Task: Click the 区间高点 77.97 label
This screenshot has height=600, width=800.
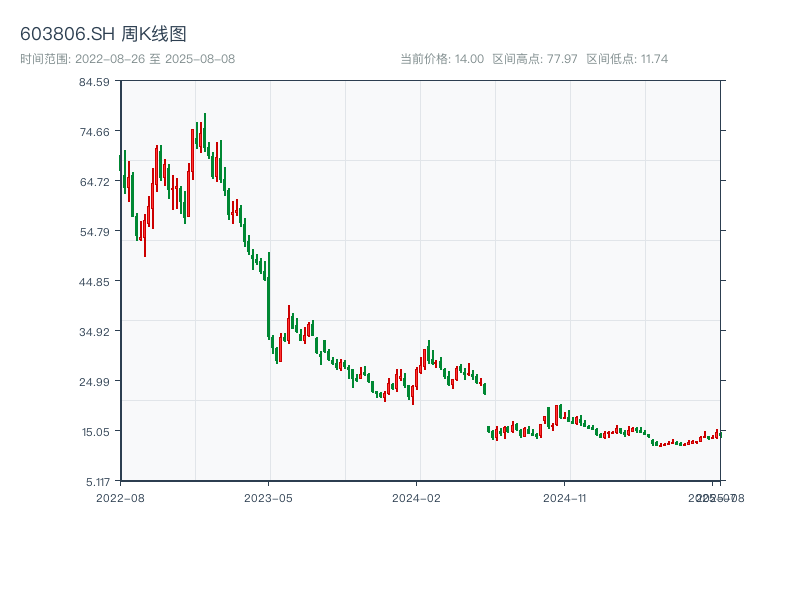Action: point(535,59)
